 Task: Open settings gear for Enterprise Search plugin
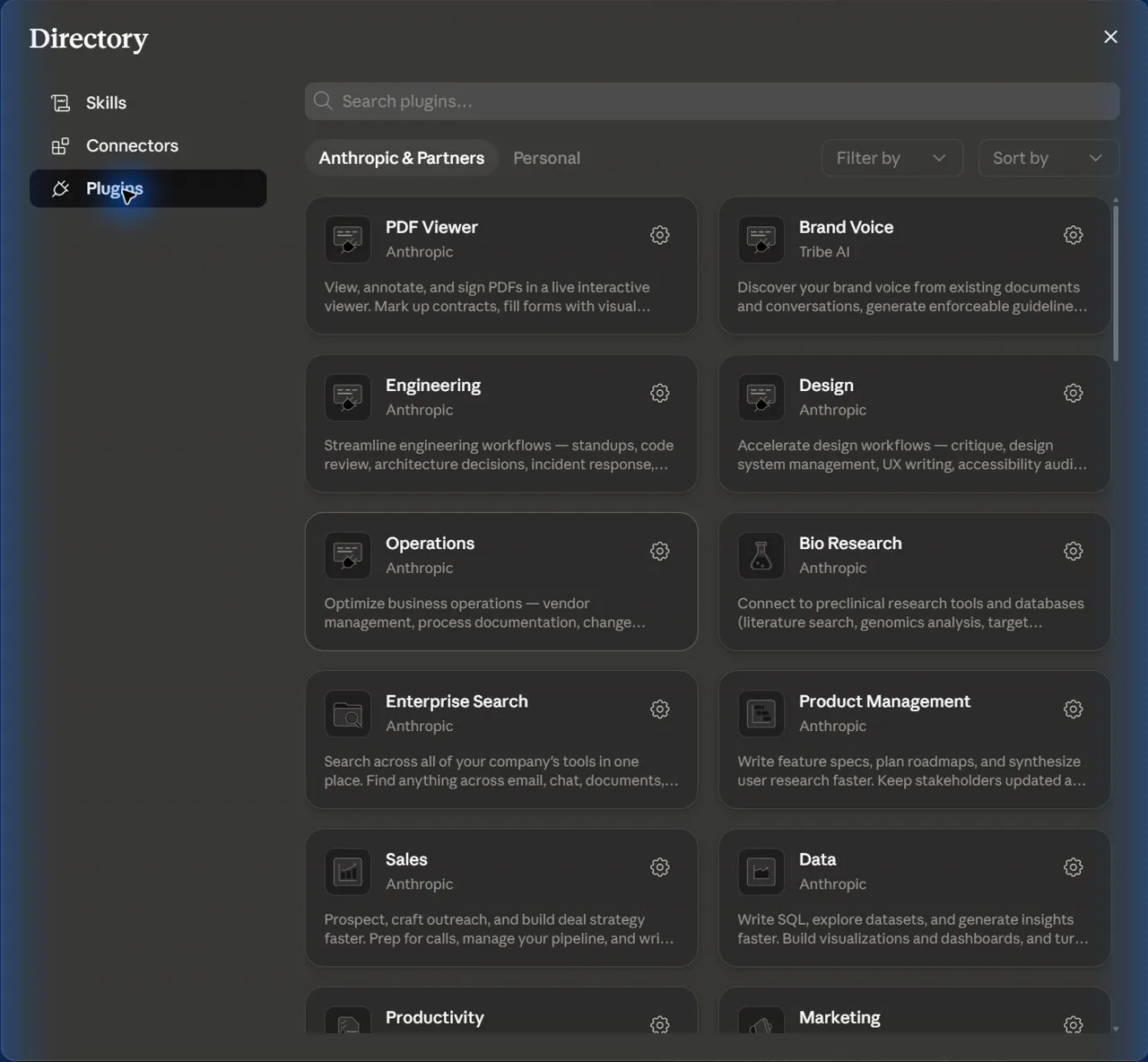[660, 709]
